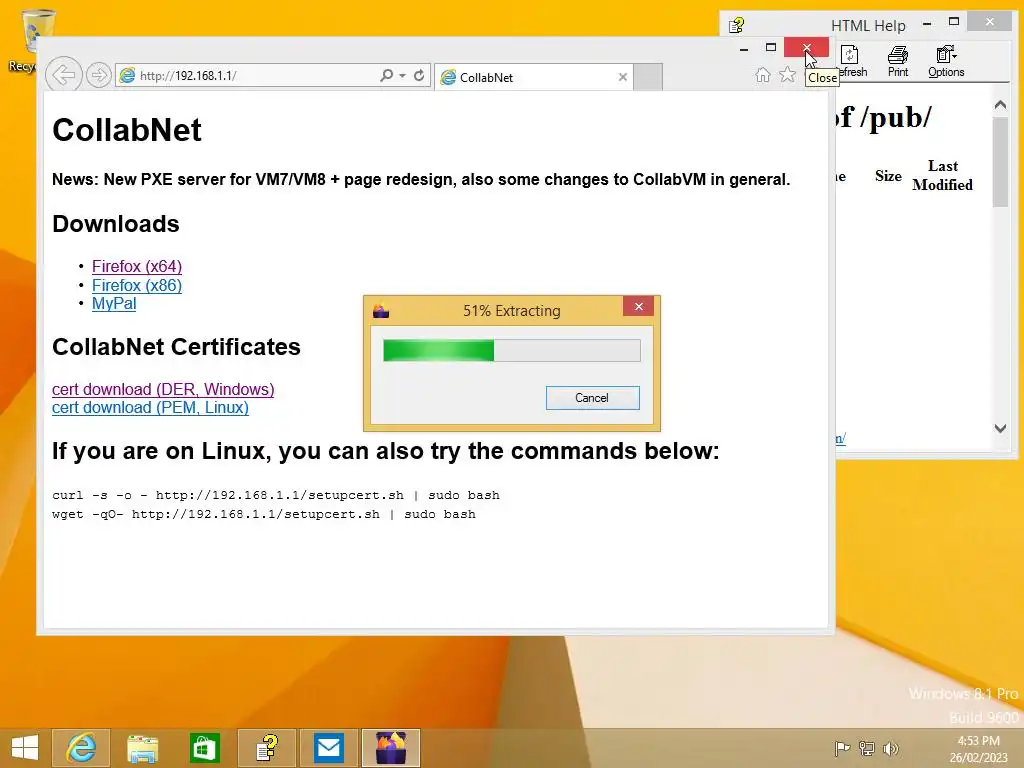Open a new blank tab in Internet Explorer
This screenshot has width=1024, height=768.
click(648, 77)
